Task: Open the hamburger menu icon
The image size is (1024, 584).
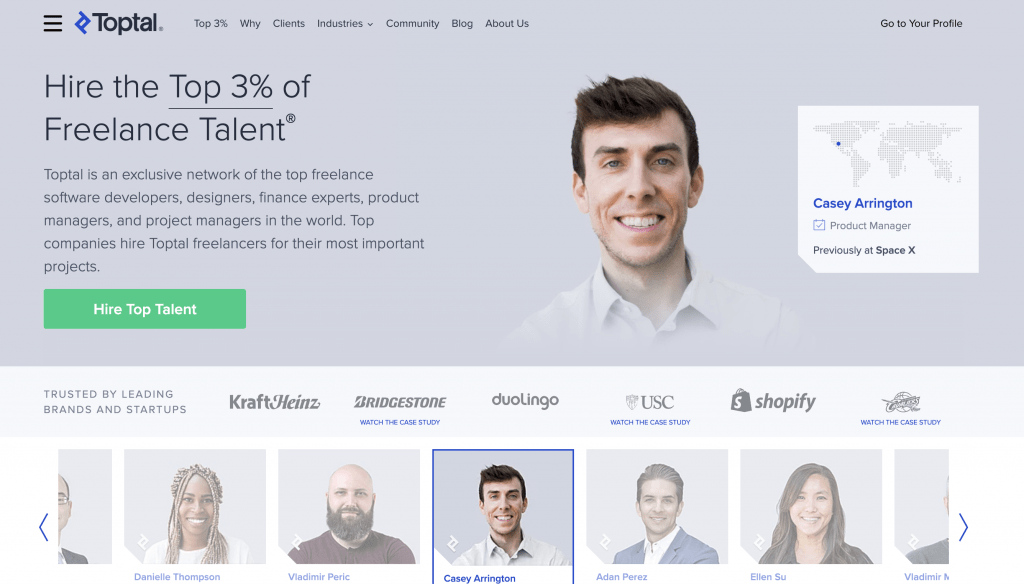Action: tap(53, 24)
